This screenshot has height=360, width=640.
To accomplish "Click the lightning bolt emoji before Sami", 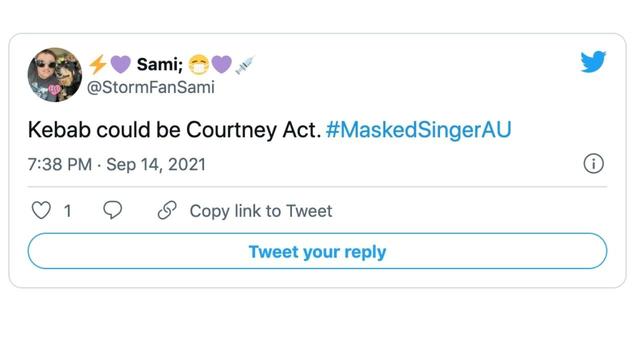I will pyautogui.click(x=97, y=64).
